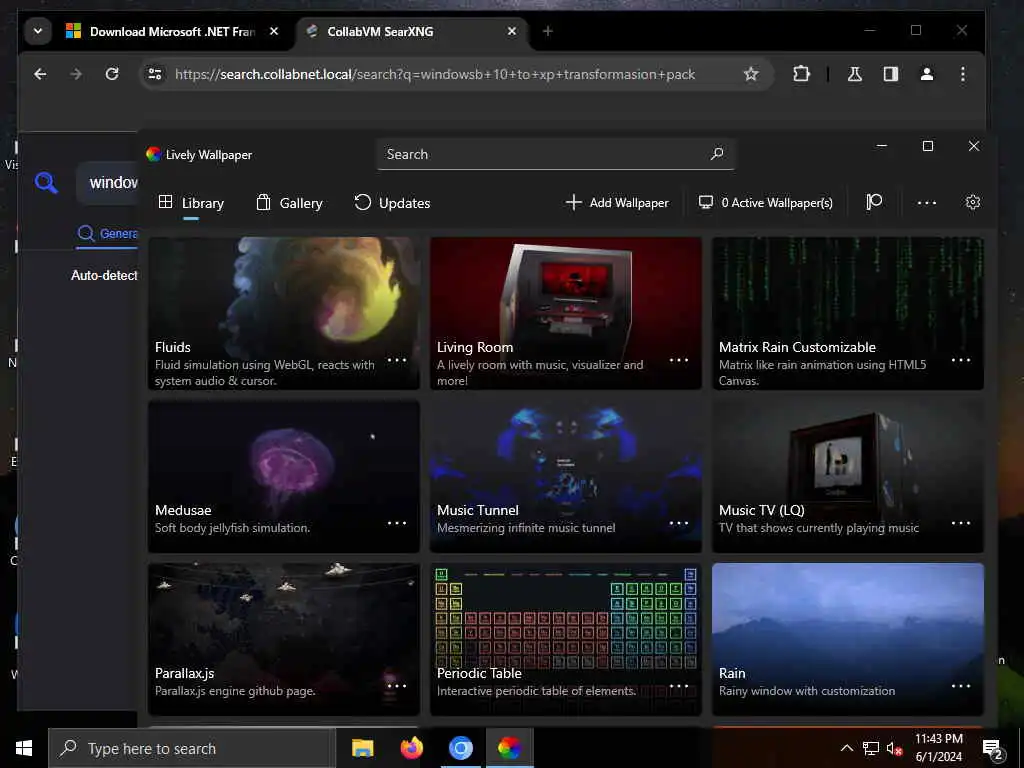The height and width of the screenshot is (768, 1024).
Task: Open more options for Living Room wallpaper
Action: (x=679, y=360)
